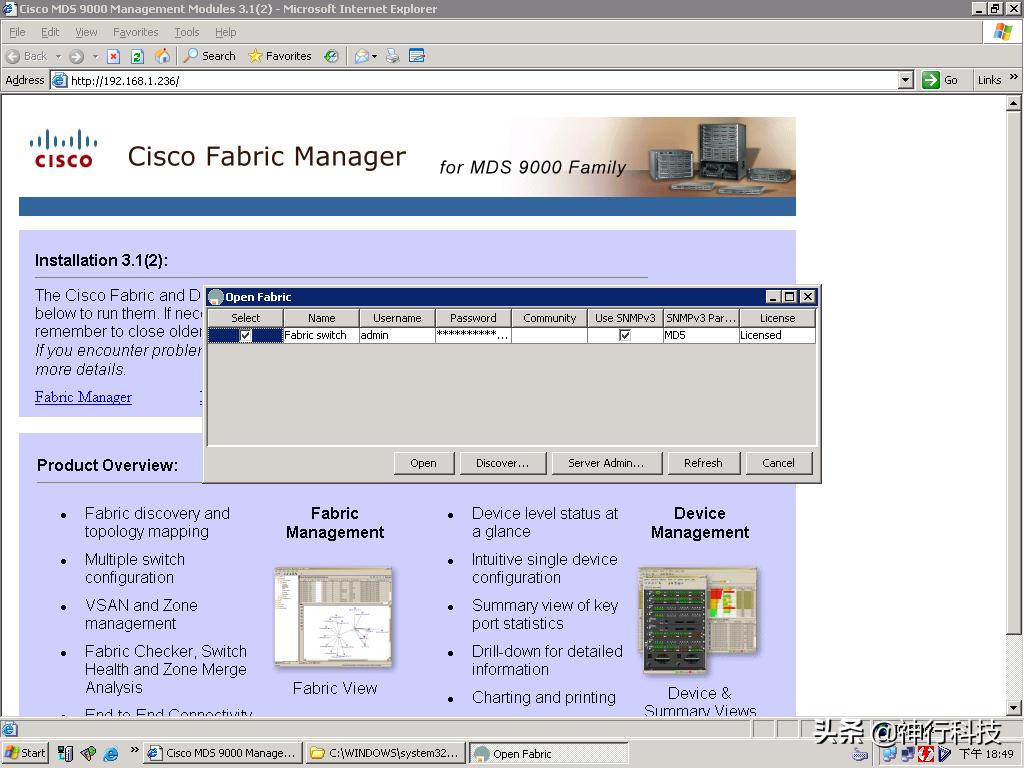
Task: Click the Discover button in Open Fabric dialog
Action: point(503,463)
